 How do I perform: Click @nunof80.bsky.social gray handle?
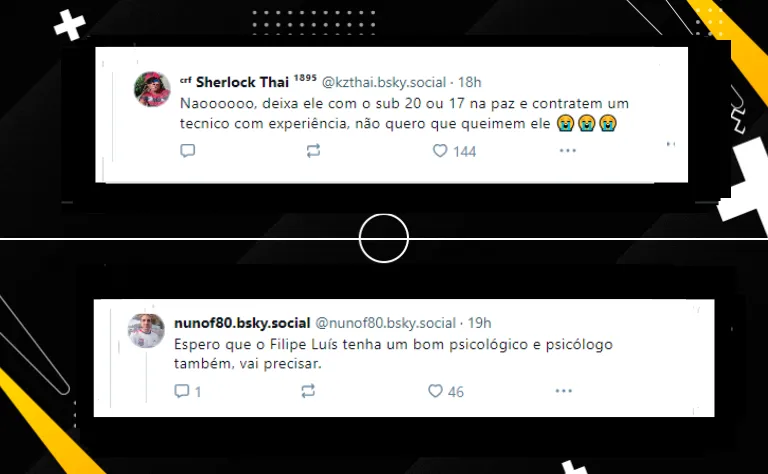[x=385, y=323]
